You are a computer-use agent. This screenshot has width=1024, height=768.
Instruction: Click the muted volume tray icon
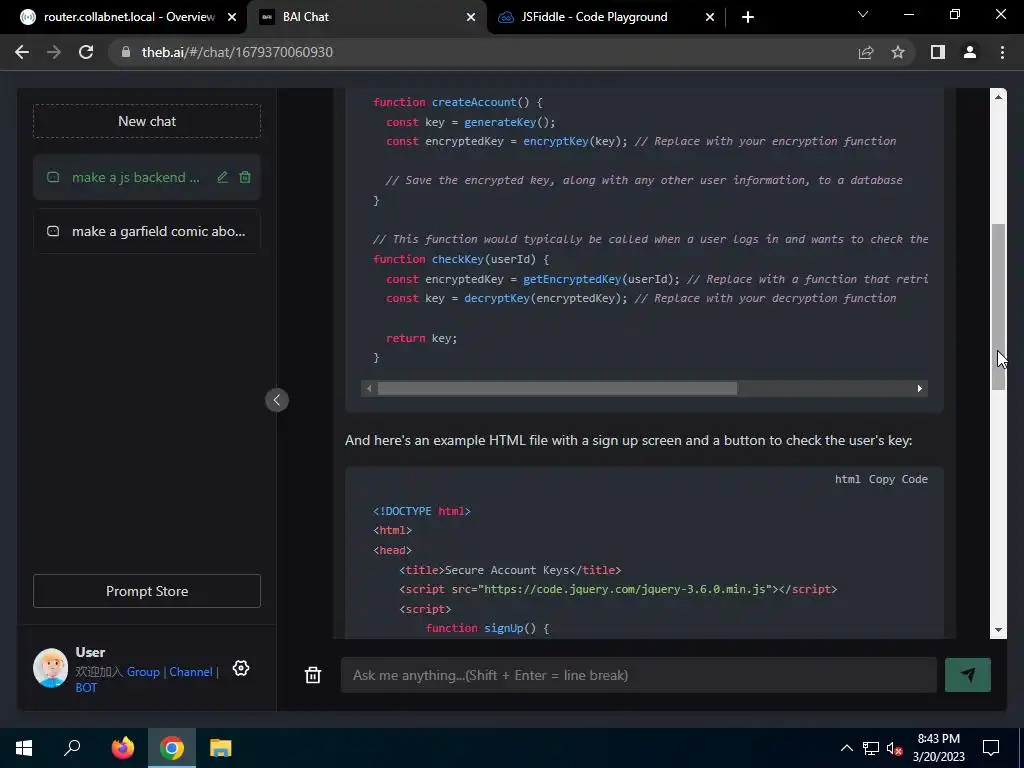click(x=895, y=748)
